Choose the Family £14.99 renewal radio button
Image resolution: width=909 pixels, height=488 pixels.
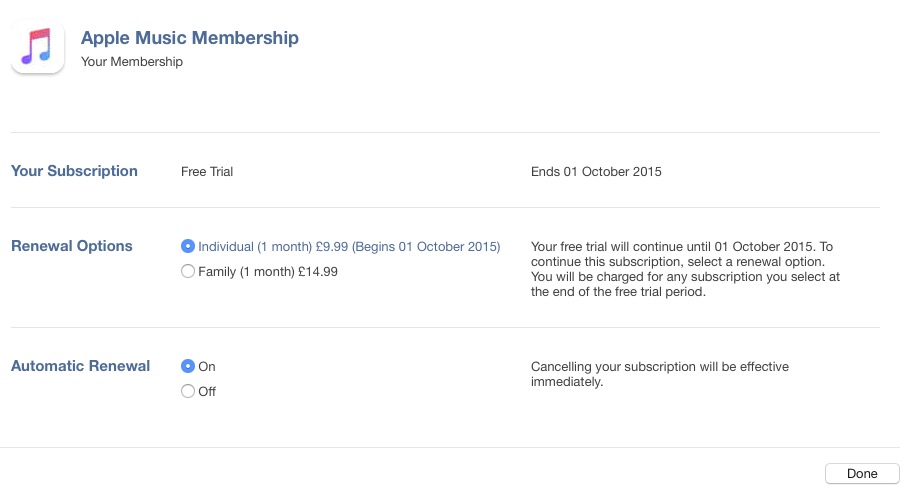(188, 271)
